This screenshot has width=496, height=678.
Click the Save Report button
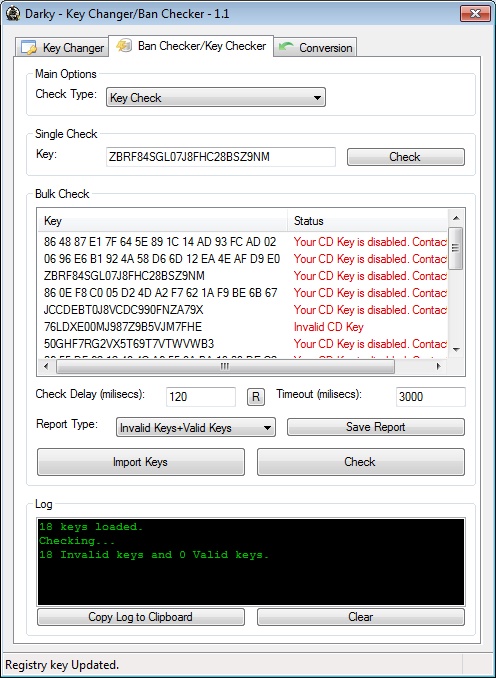[376, 427]
